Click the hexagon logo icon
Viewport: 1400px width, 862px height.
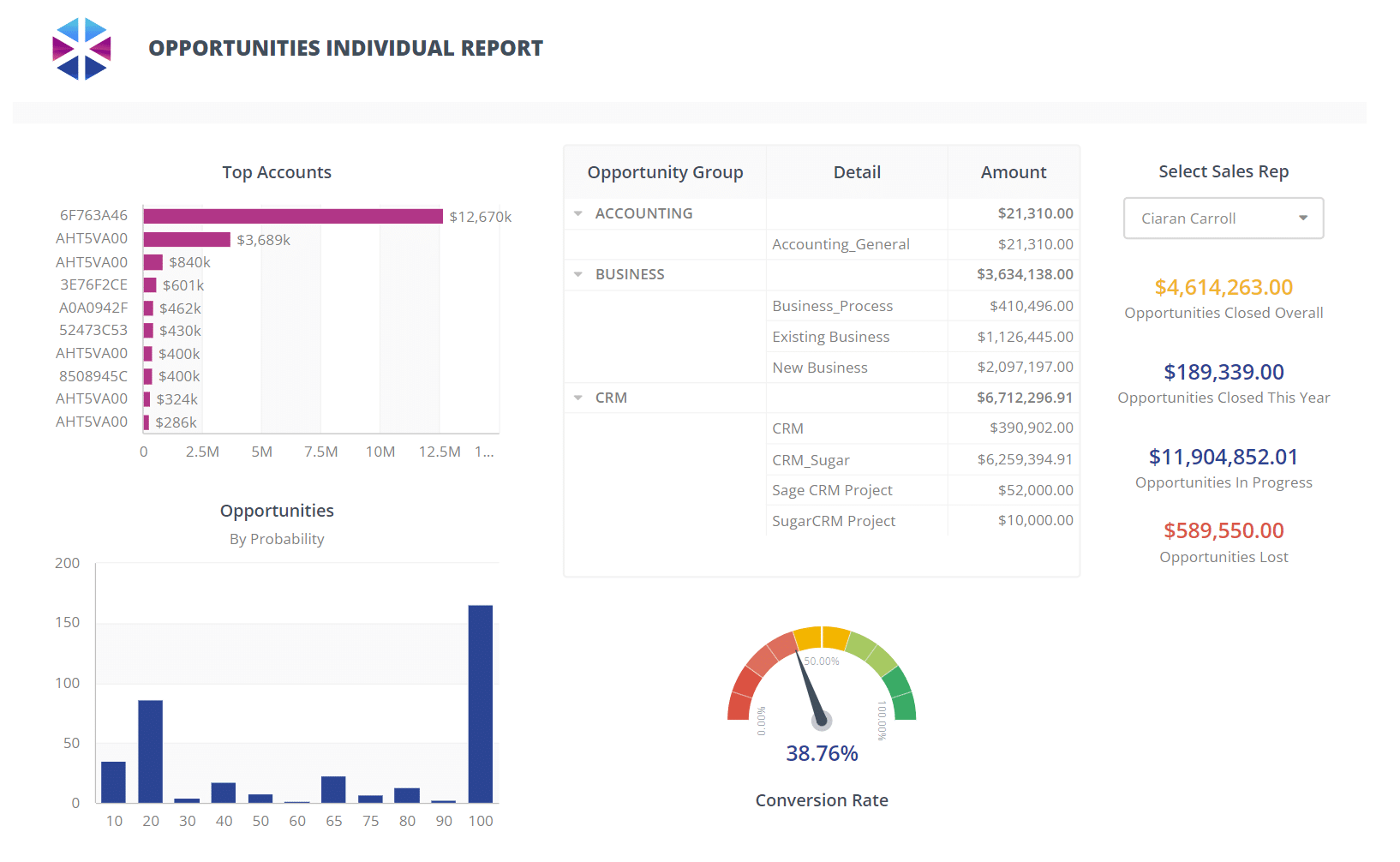pyautogui.click(x=81, y=49)
